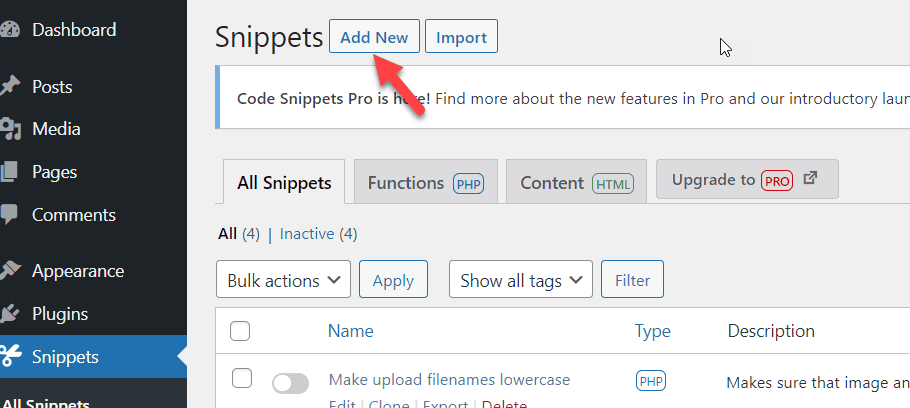The image size is (910, 408).
Task: Click the Snippets scissors icon
Action: pos(9,356)
